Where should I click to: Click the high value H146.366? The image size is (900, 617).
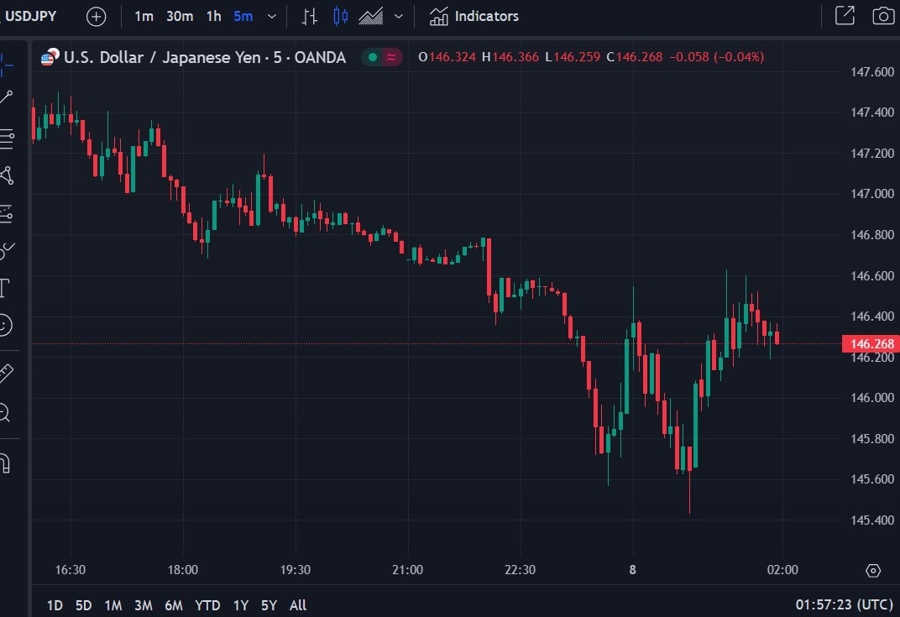coord(510,57)
